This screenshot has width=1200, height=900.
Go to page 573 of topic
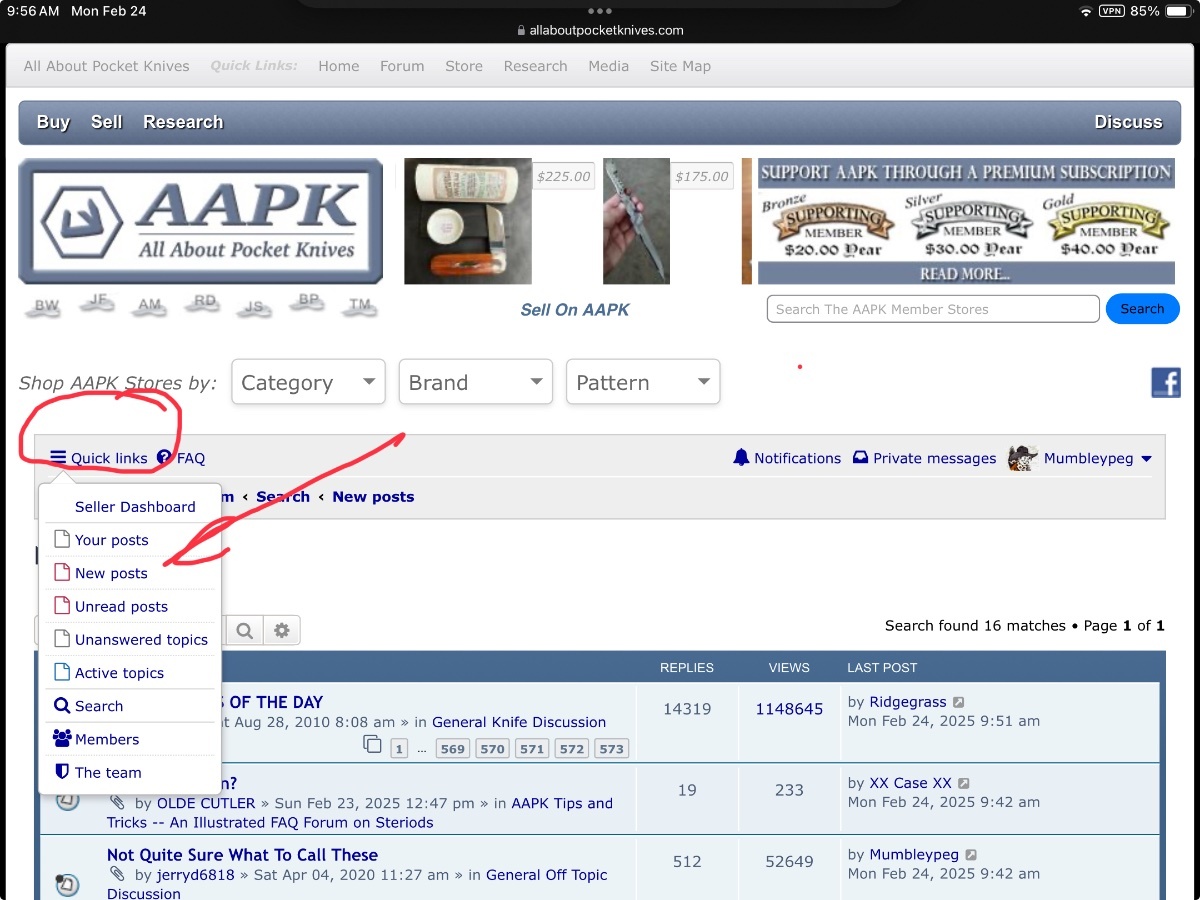[611, 749]
